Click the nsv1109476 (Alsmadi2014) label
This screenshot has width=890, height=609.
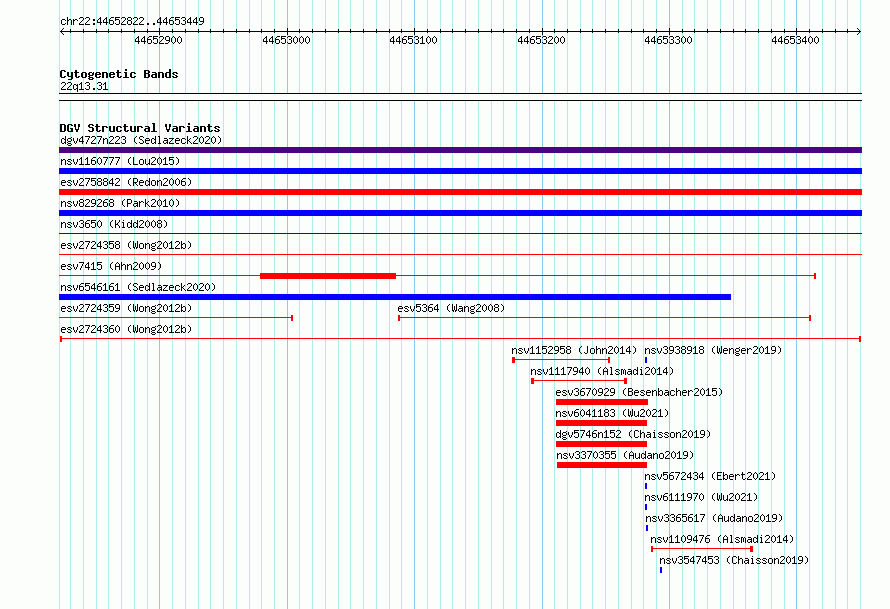(722, 539)
